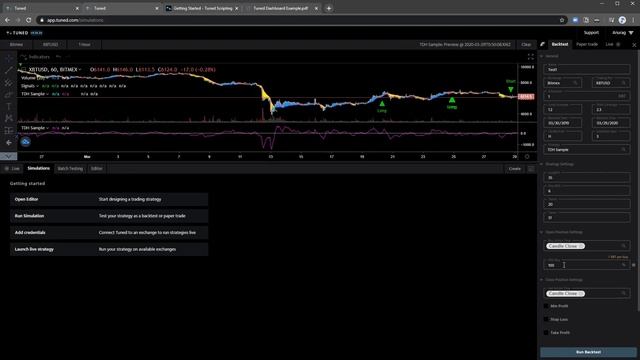640x360 pixels.
Task: Enable the Min Profit checkbox
Action: coord(546,306)
